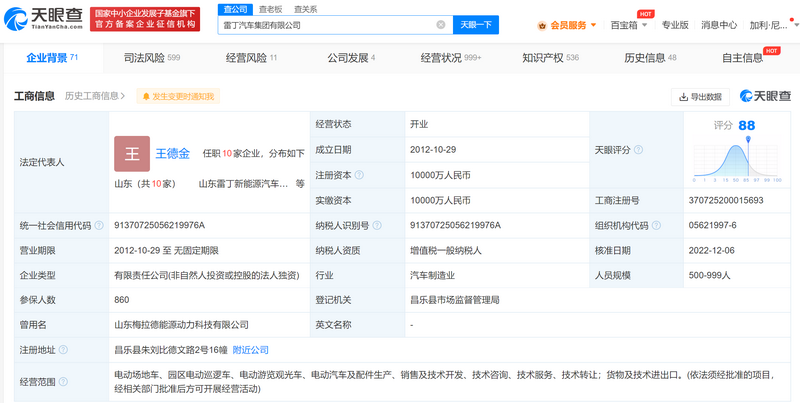Open the 企业背景 tab
The image size is (800, 403).
[52, 58]
